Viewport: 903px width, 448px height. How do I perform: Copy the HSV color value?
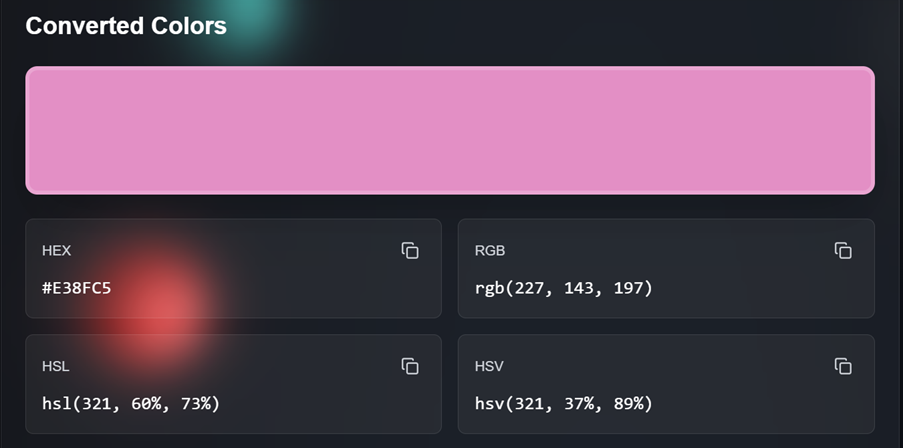843,367
